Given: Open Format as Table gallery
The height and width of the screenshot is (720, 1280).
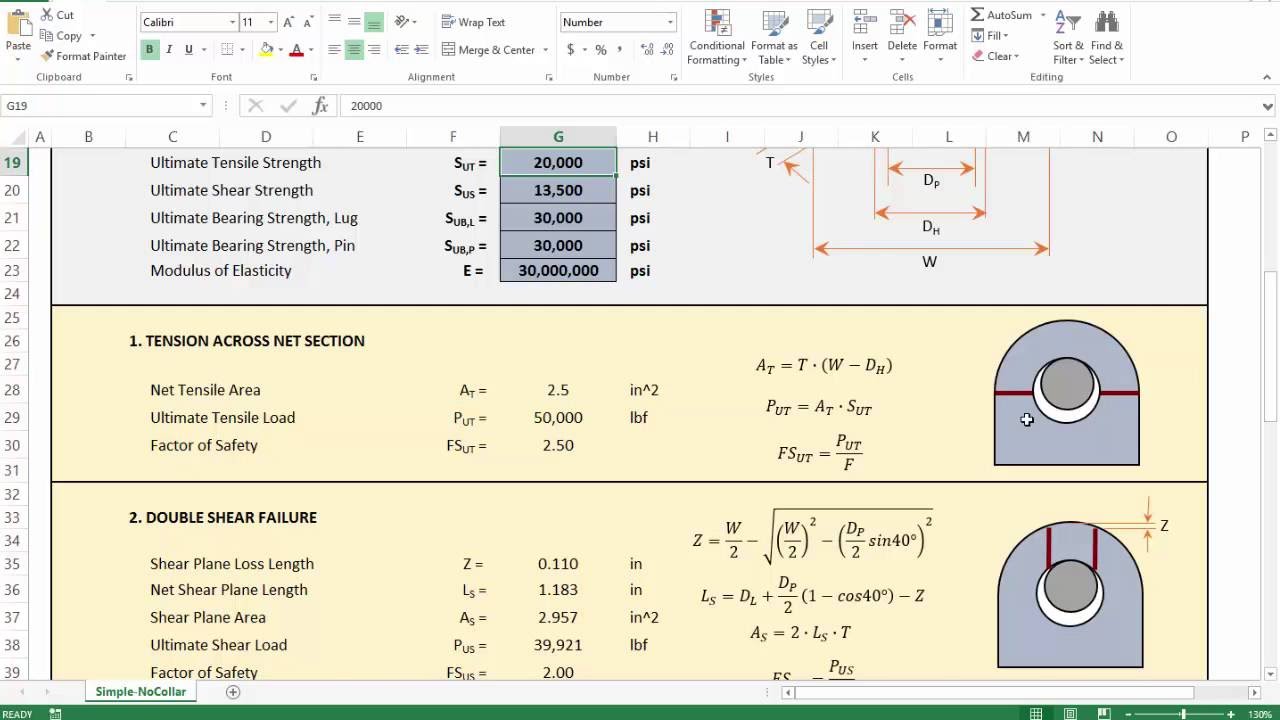Looking at the screenshot, I should click(x=774, y=38).
